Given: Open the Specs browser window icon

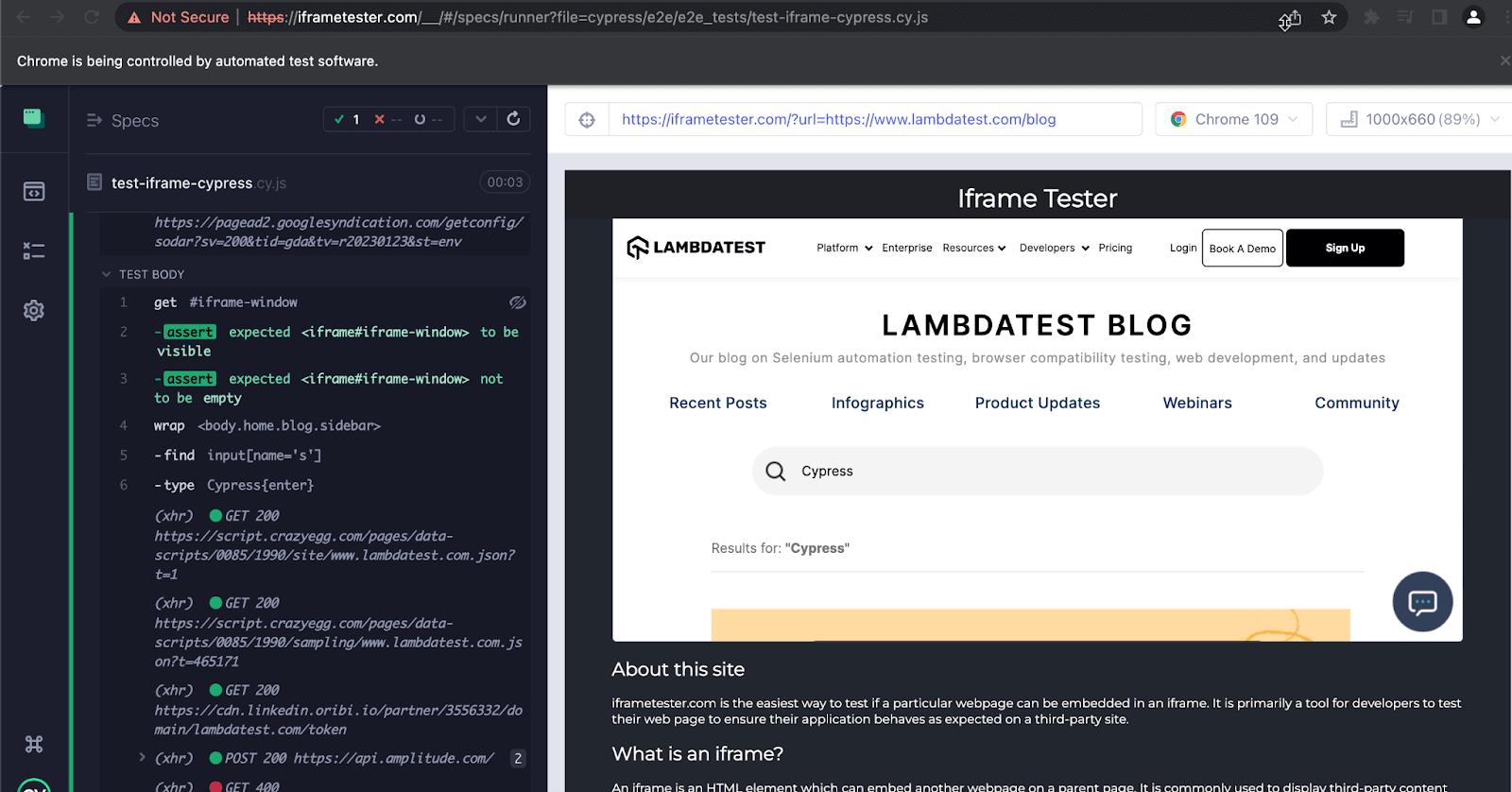Looking at the screenshot, I should pos(34,192).
